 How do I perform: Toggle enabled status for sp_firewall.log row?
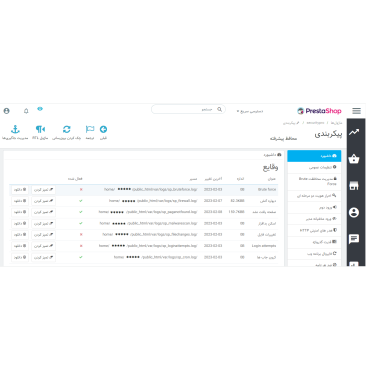pyautogui.click(x=81, y=201)
